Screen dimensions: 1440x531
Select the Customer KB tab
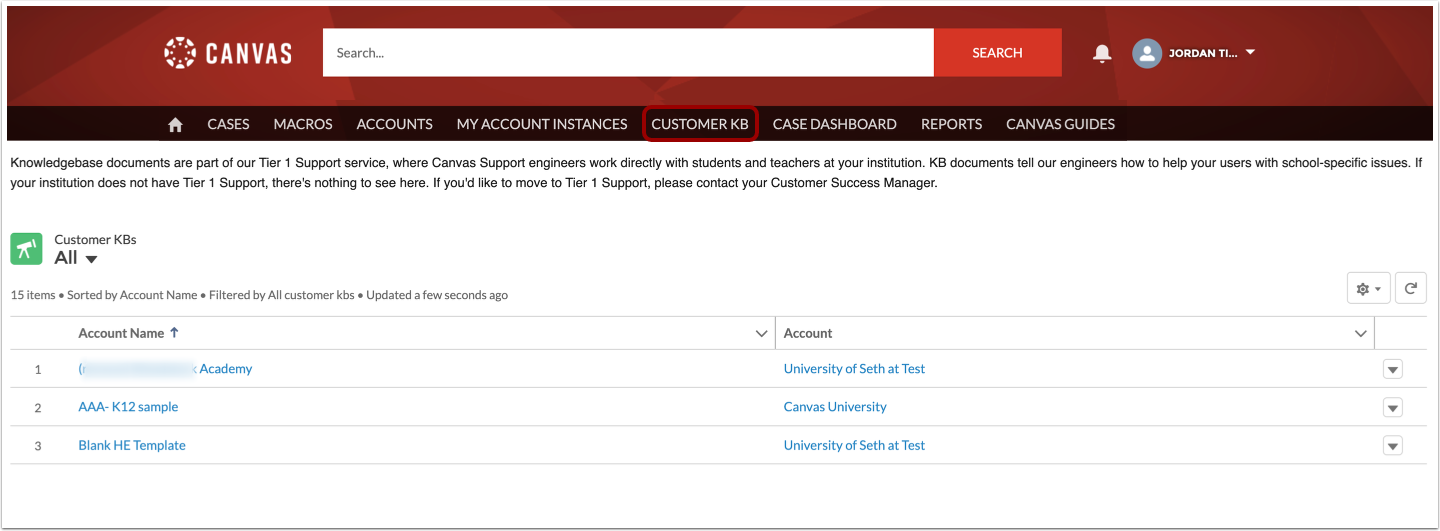(700, 124)
